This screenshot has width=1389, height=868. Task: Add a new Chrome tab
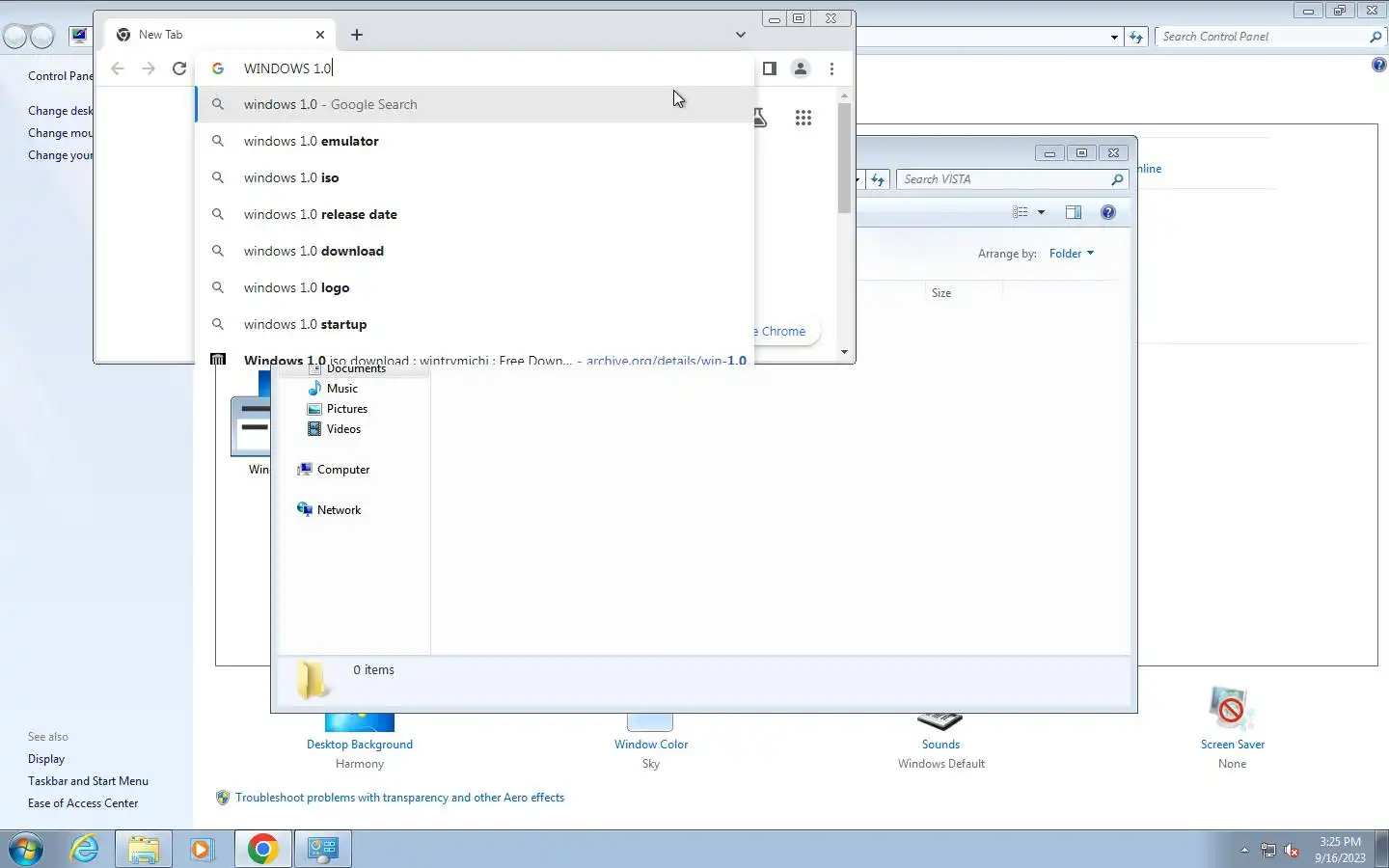(x=357, y=35)
